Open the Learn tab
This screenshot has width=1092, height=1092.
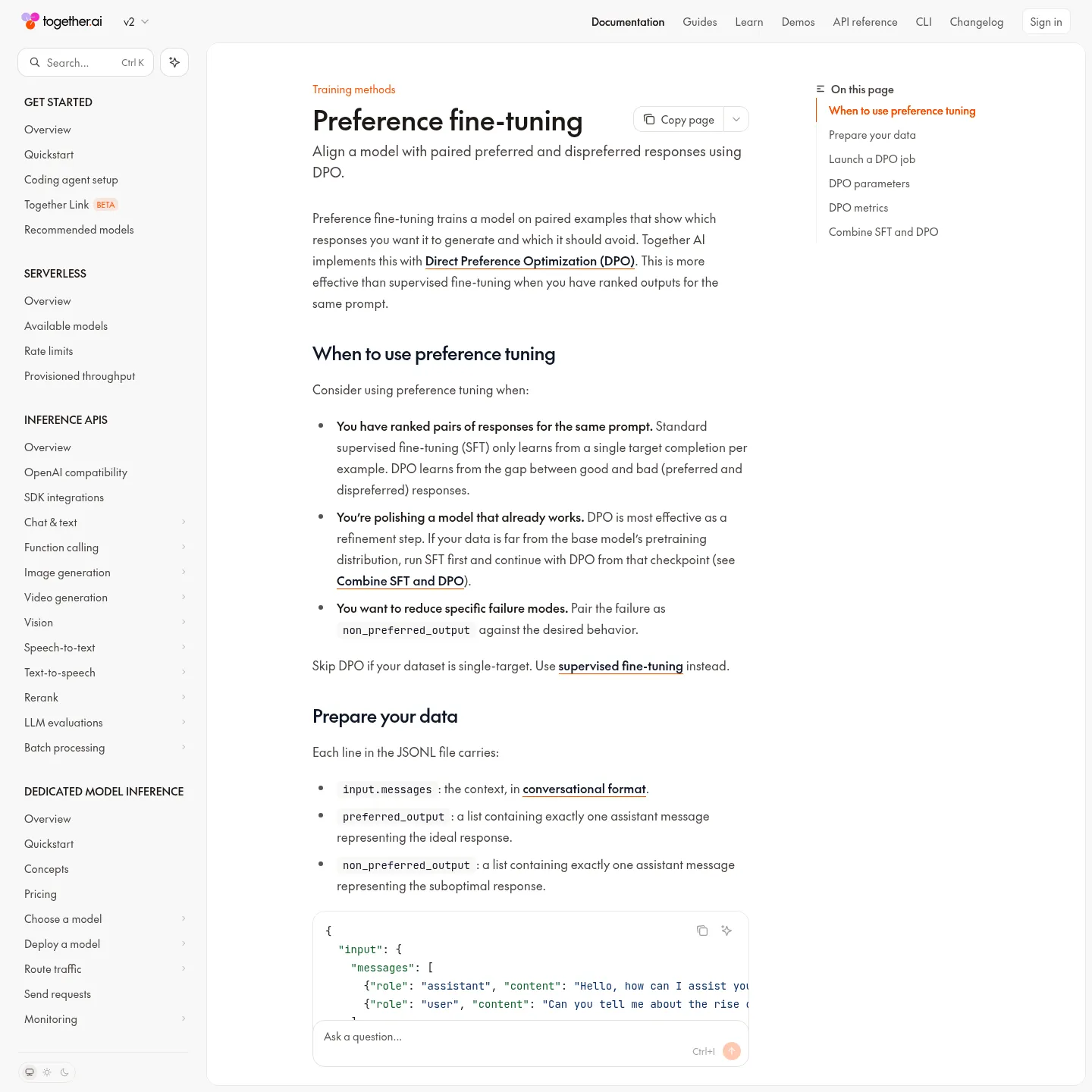[748, 22]
